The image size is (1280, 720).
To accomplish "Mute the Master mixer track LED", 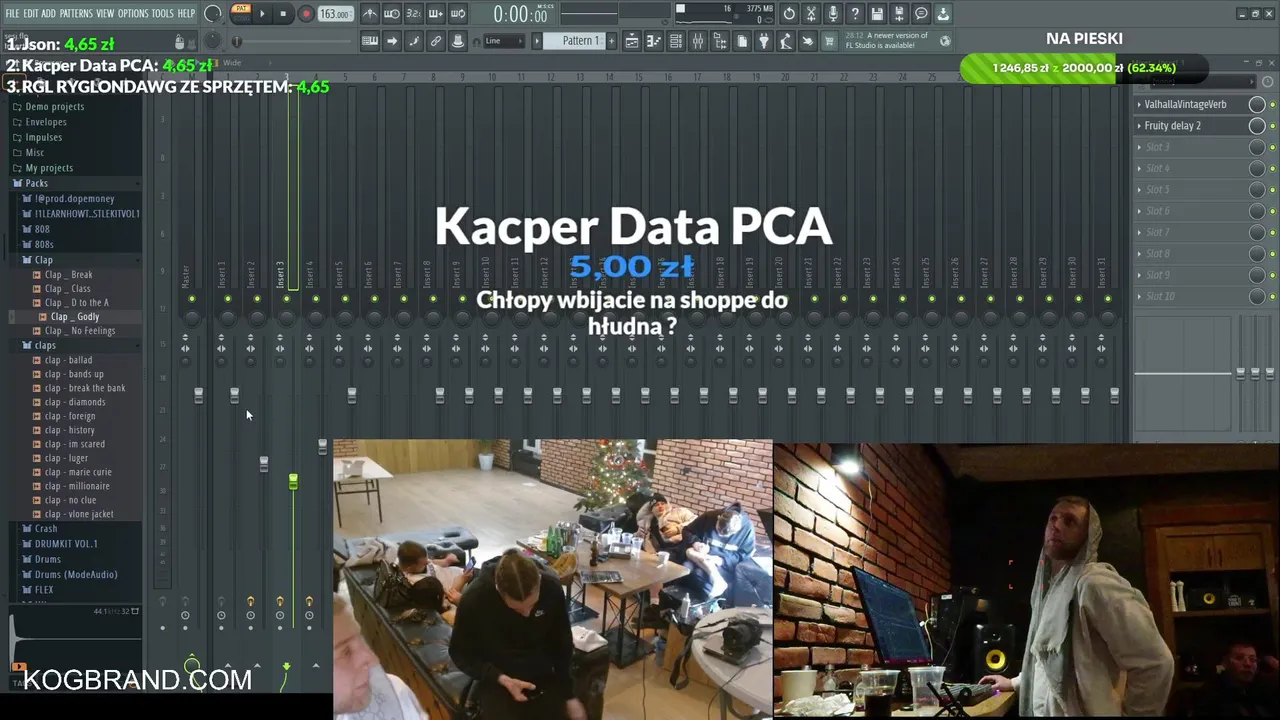I will [x=192, y=299].
